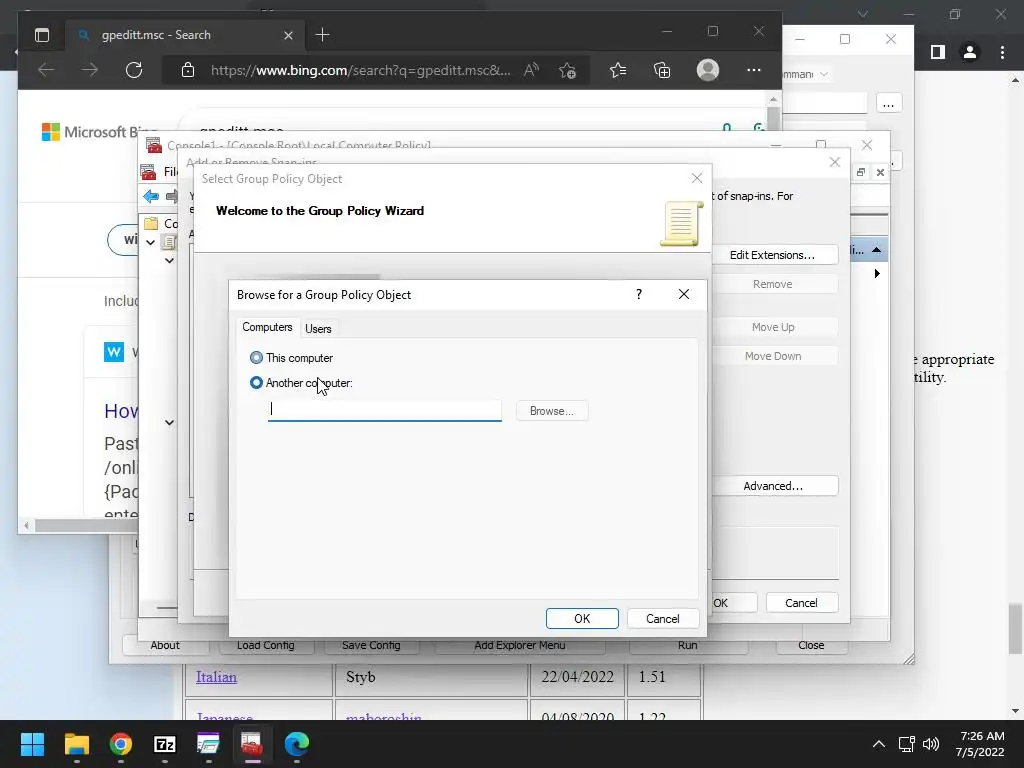This screenshot has width=1024, height=768.
Task: Click the Load Config button
Action: click(x=266, y=645)
